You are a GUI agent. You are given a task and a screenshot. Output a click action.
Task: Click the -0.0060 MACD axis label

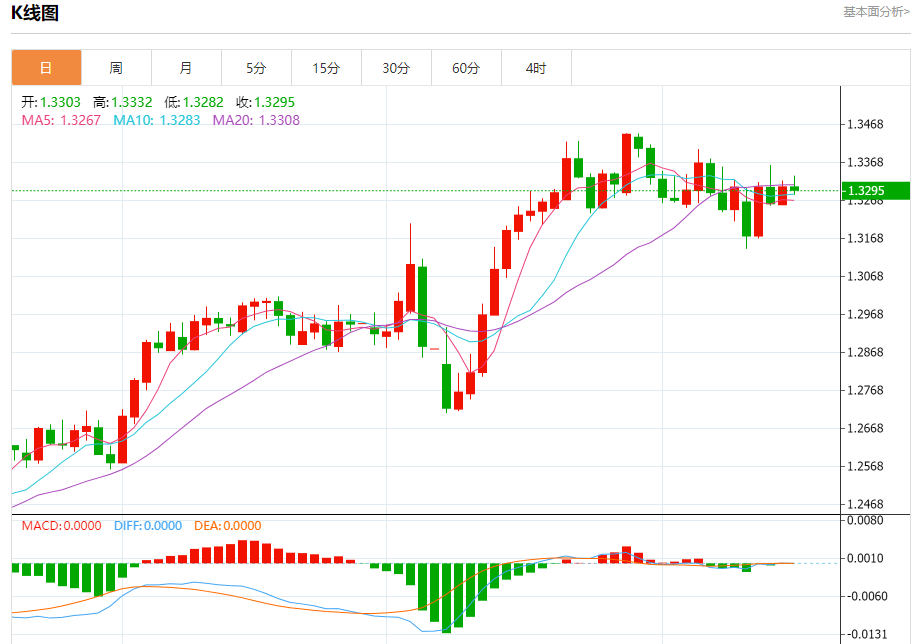pos(865,596)
